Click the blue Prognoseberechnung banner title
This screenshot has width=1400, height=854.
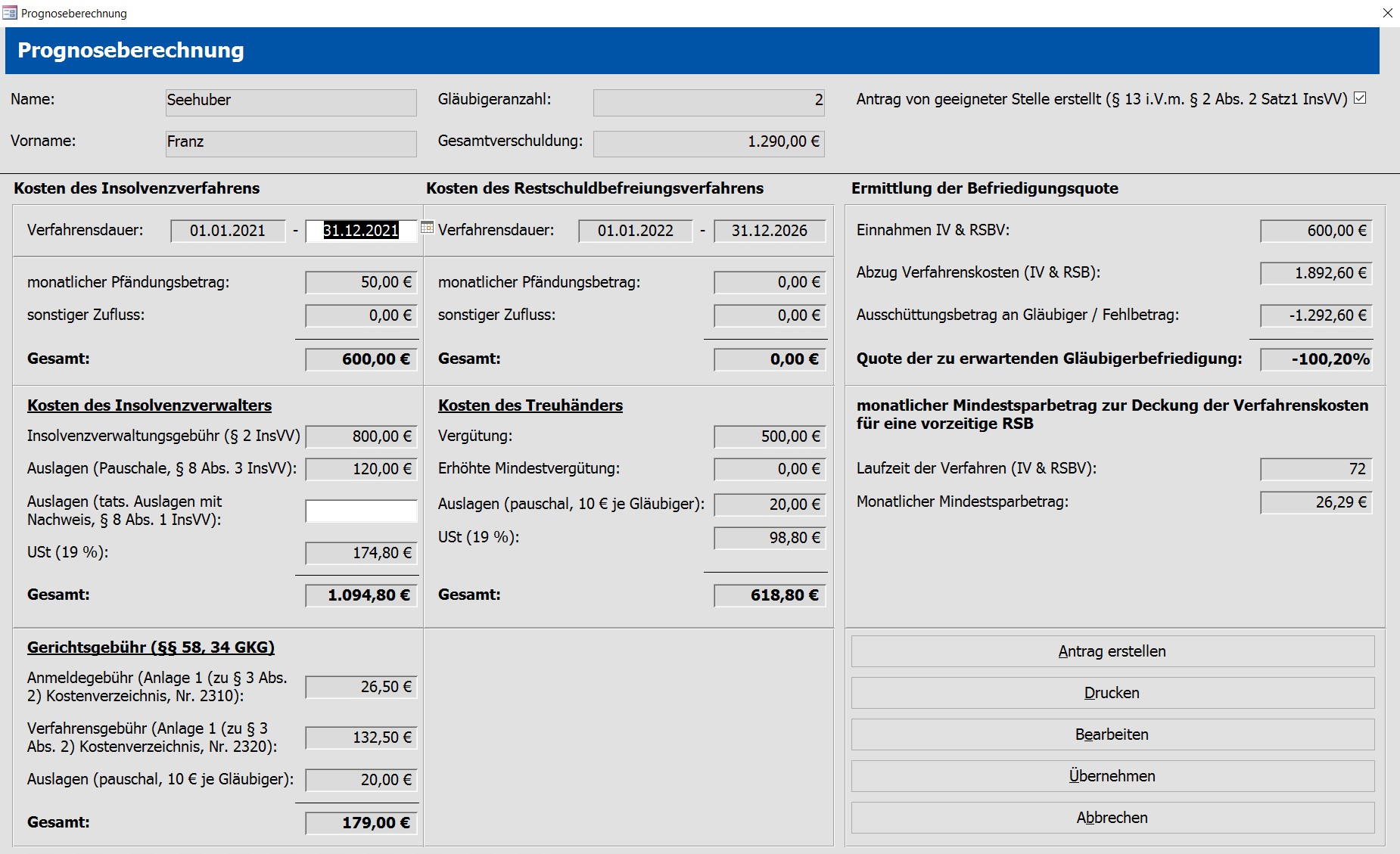[131, 51]
